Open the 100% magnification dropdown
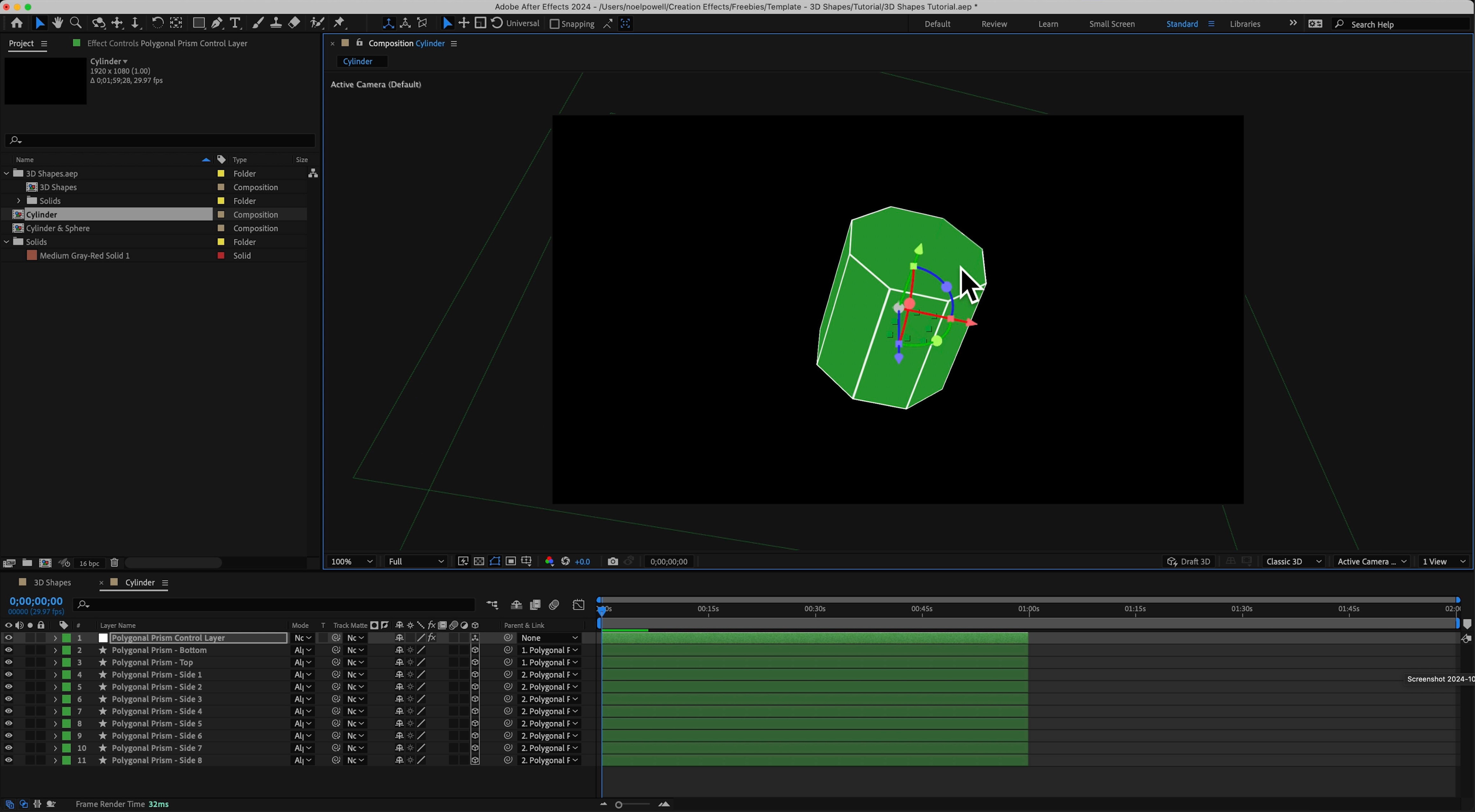1475x812 pixels. (x=351, y=561)
